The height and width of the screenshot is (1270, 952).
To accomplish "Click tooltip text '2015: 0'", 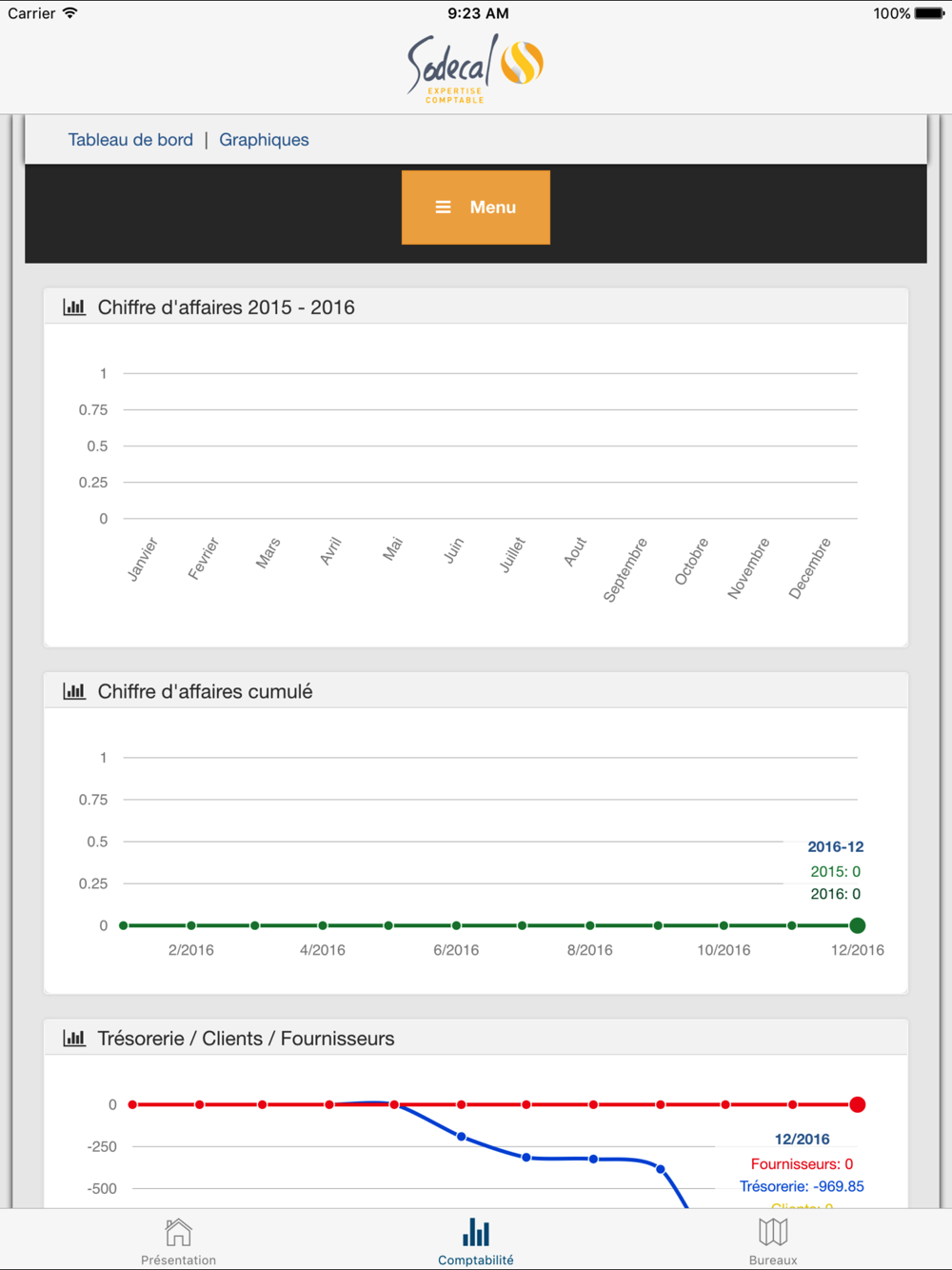I will coord(835,871).
